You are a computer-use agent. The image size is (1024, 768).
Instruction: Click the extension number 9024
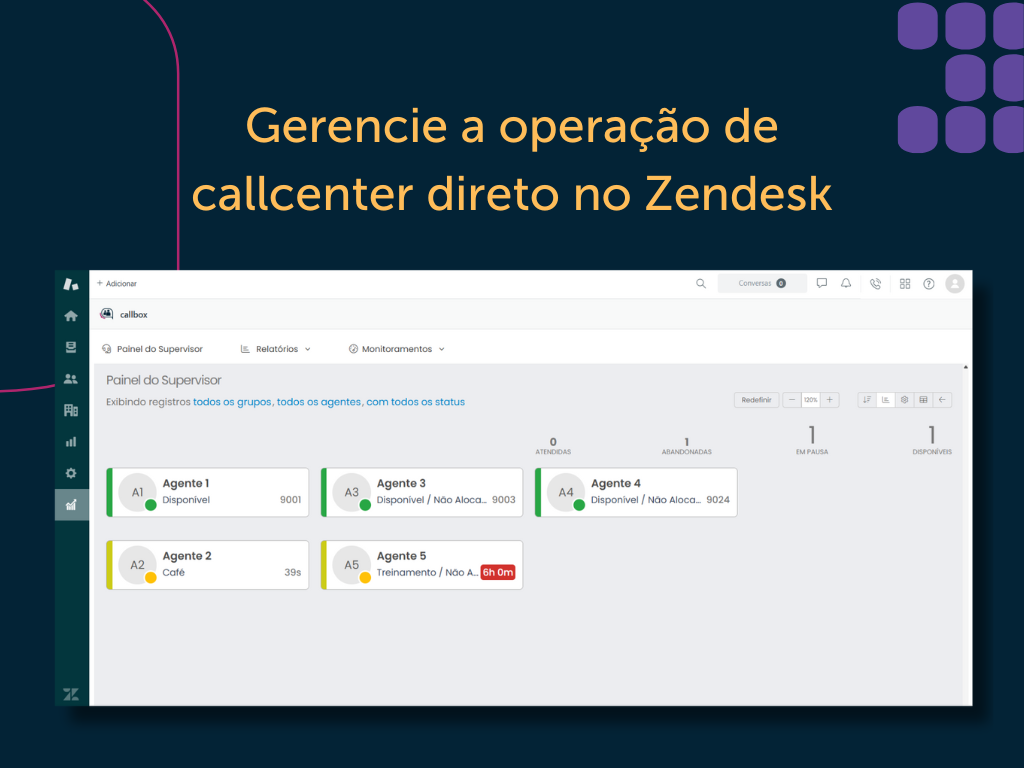718,500
